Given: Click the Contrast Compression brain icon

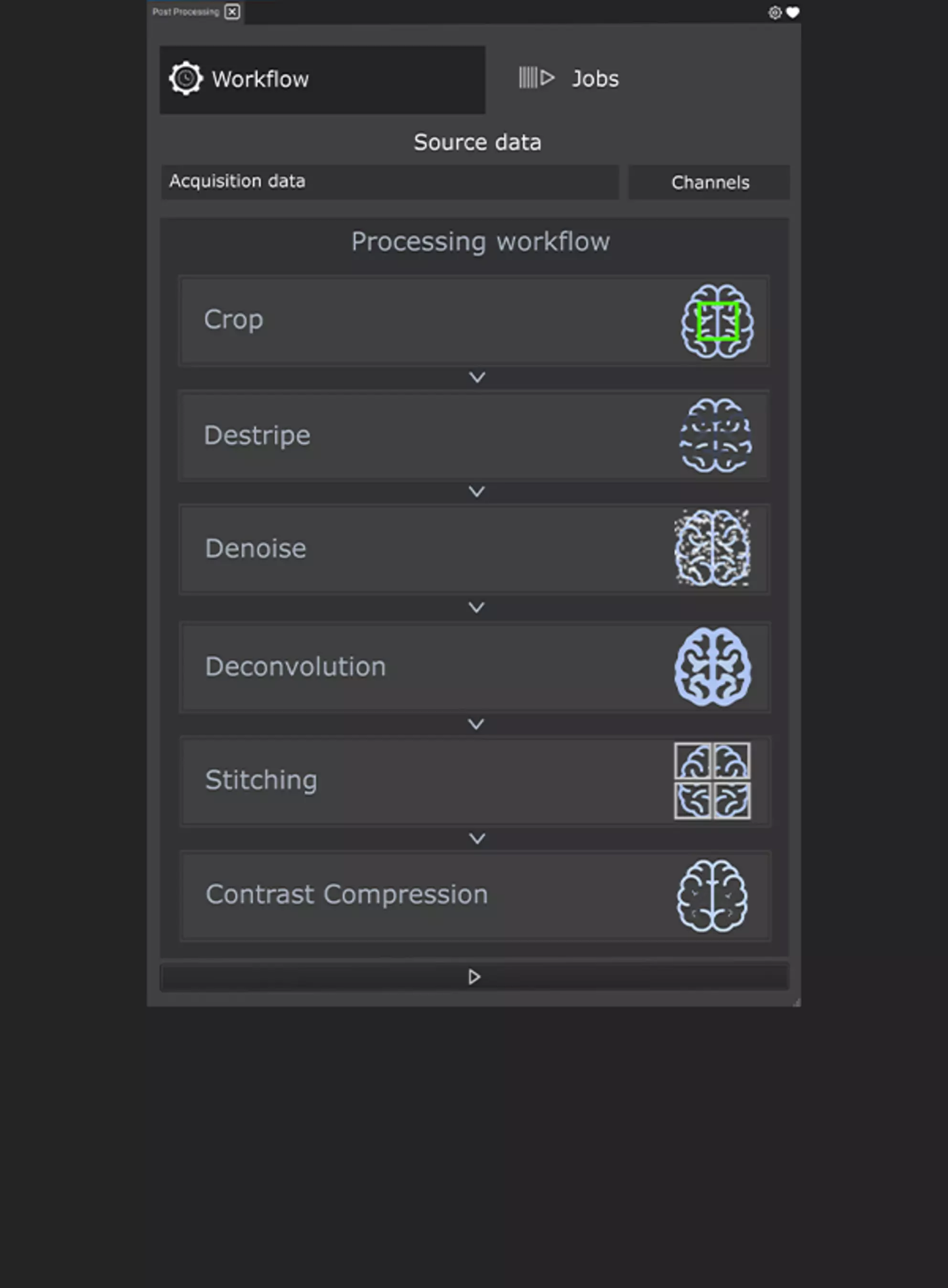Looking at the screenshot, I should pyautogui.click(x=712, y=896).
